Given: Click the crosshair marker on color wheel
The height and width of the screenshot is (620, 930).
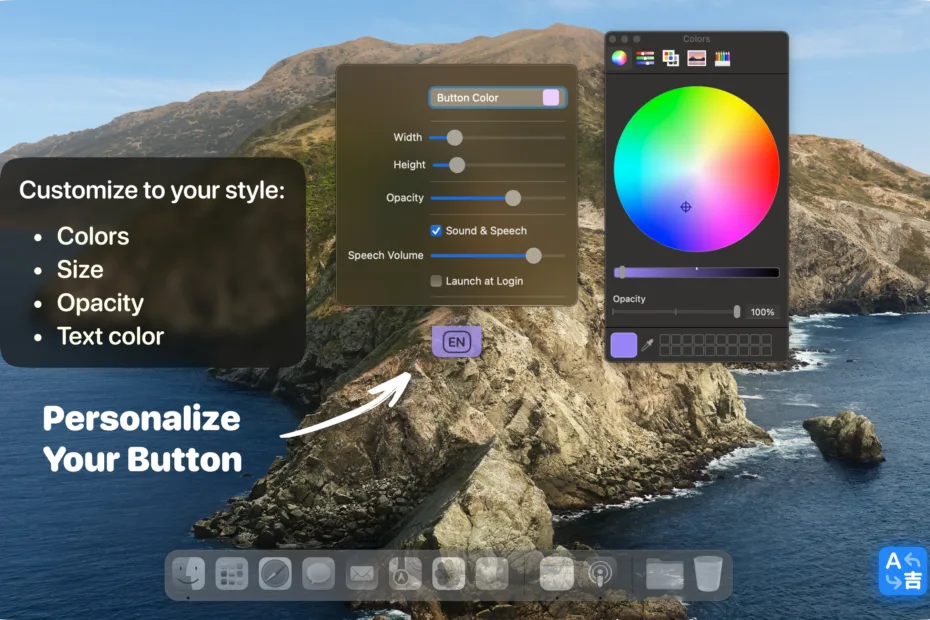Looking at the screenshot, I should [x=686, y=207].
